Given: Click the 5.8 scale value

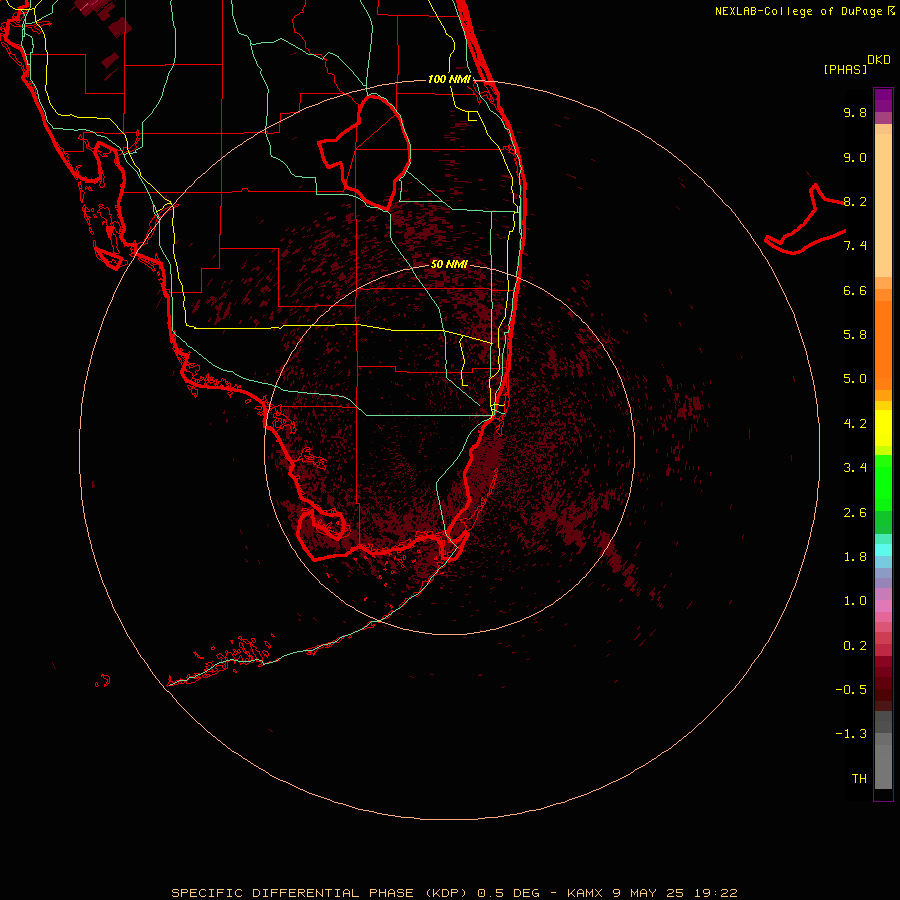Looking at the screenshot, I should pos(855,335).
